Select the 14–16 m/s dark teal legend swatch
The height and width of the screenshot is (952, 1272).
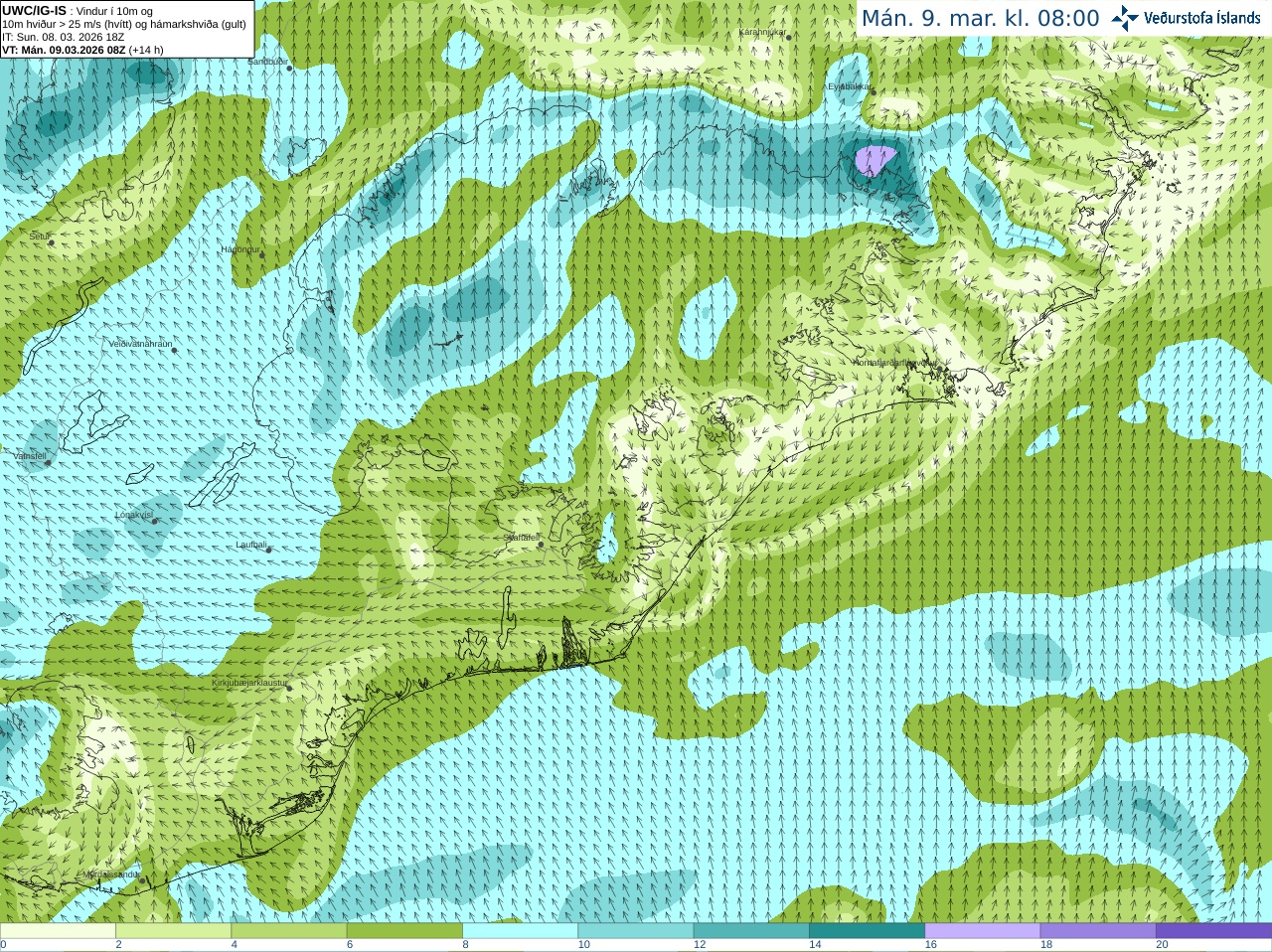[x=867, y=930]
